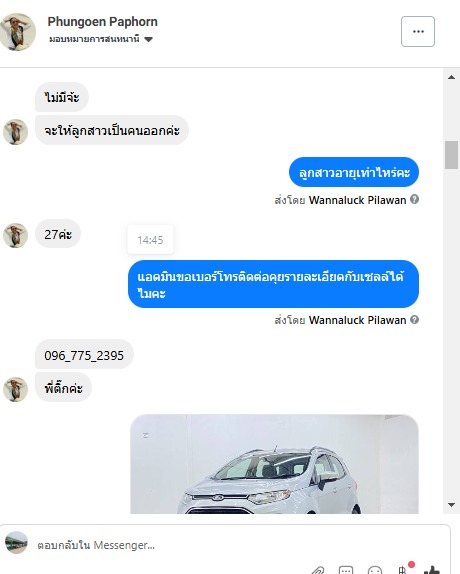Screen dimensions: 460x574
Task: Click the scrollbar up arrow
Action: [451, 77]
